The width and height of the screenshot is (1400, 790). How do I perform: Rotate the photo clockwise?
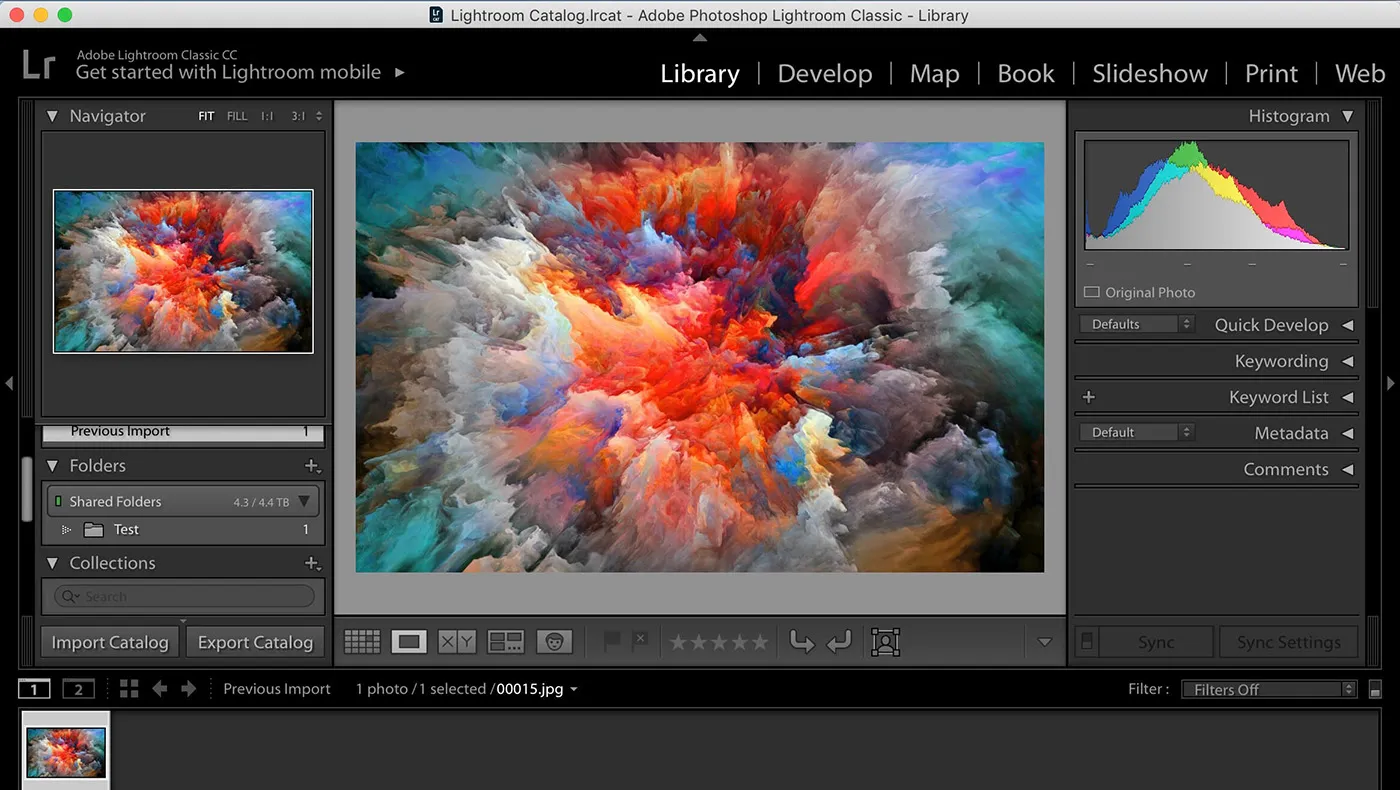[x=840, y=641]
